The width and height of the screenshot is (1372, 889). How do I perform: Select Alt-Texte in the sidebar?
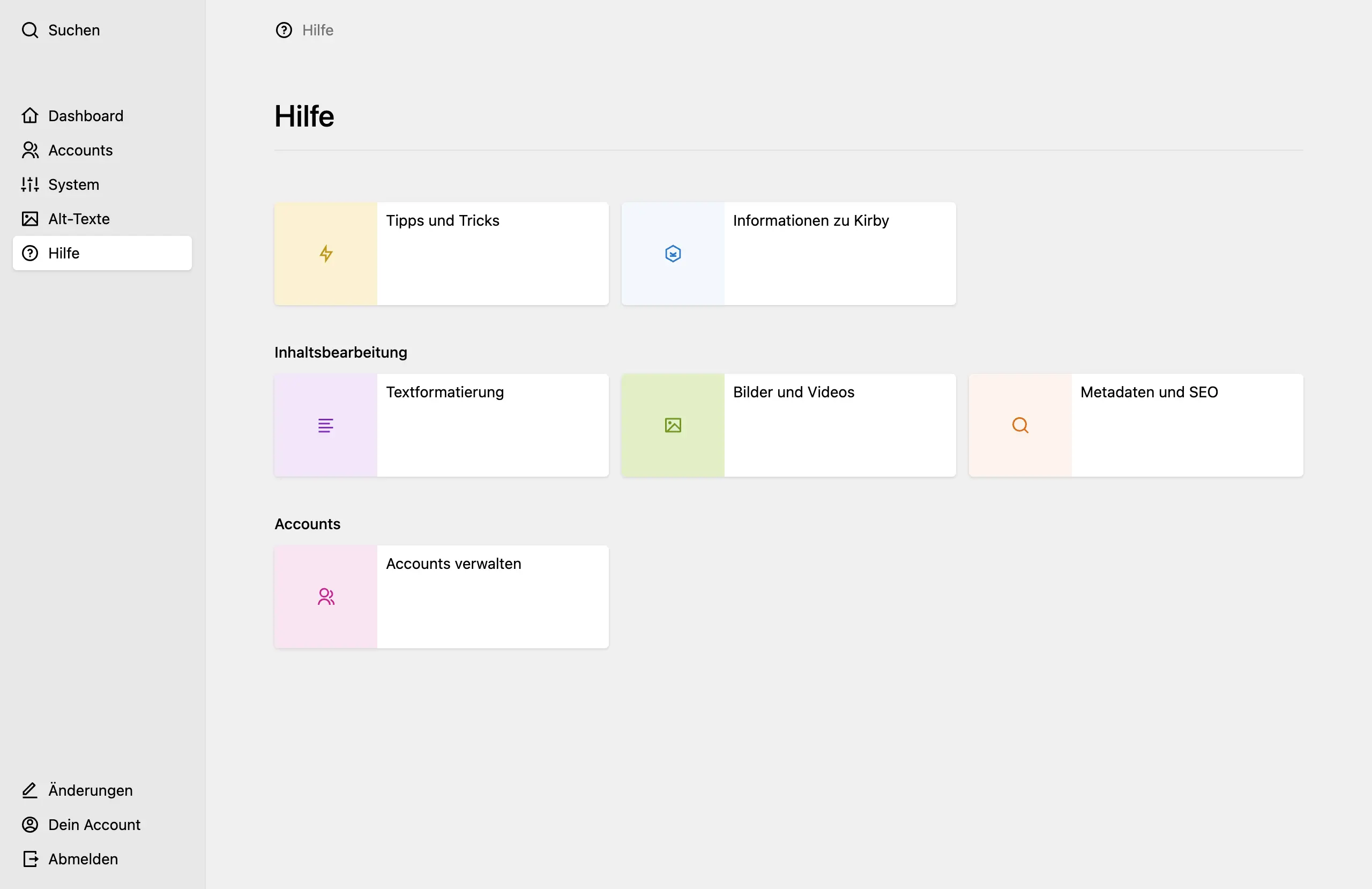point(78,219)
